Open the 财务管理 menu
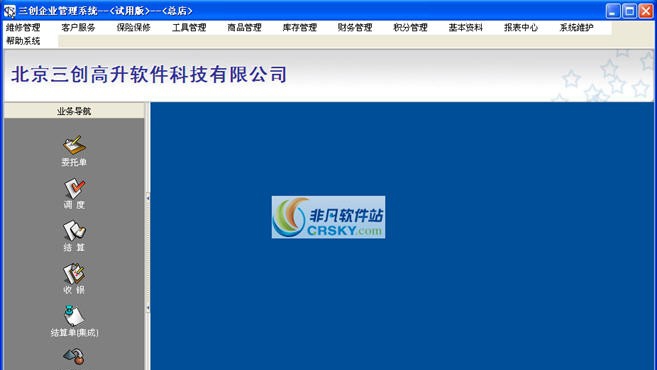 click(355, 28)
